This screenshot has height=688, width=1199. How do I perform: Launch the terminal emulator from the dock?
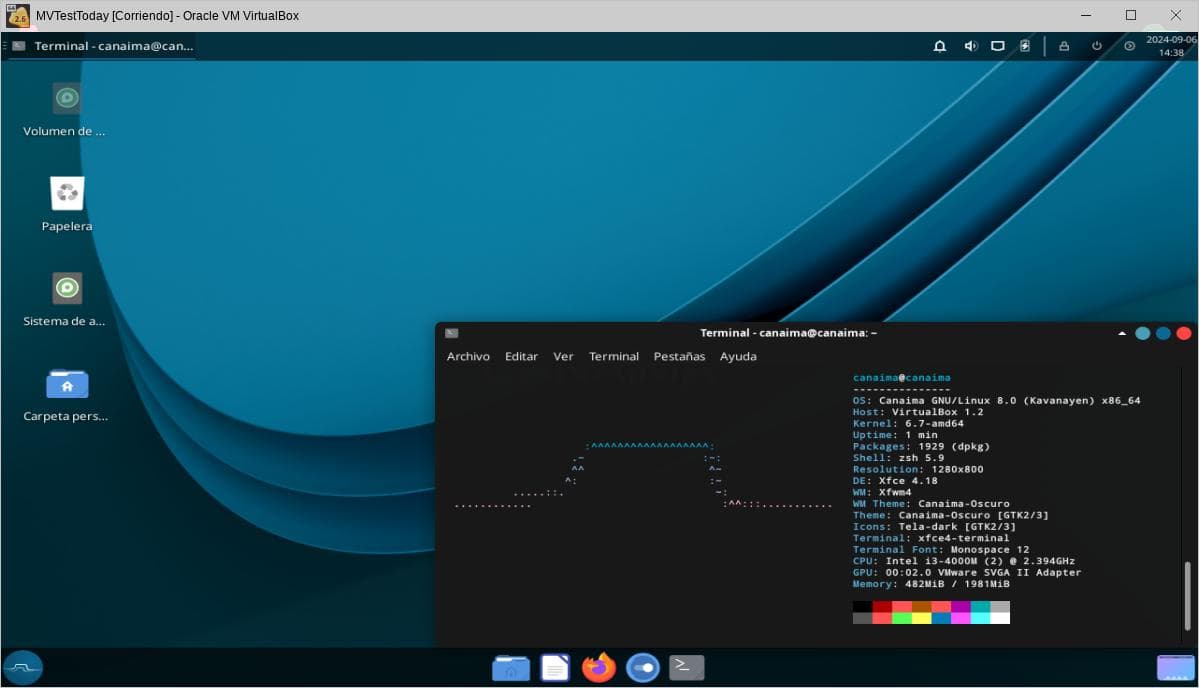pyautogui.click(x=687, y=667)
